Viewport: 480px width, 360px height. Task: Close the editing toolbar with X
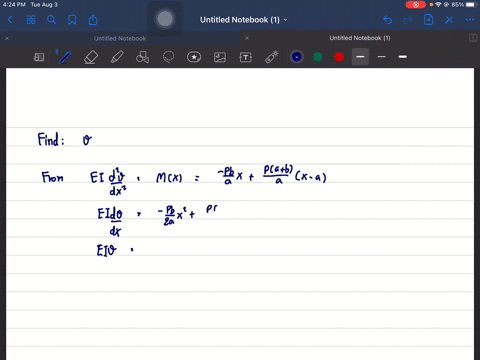[x=449, y=20]
